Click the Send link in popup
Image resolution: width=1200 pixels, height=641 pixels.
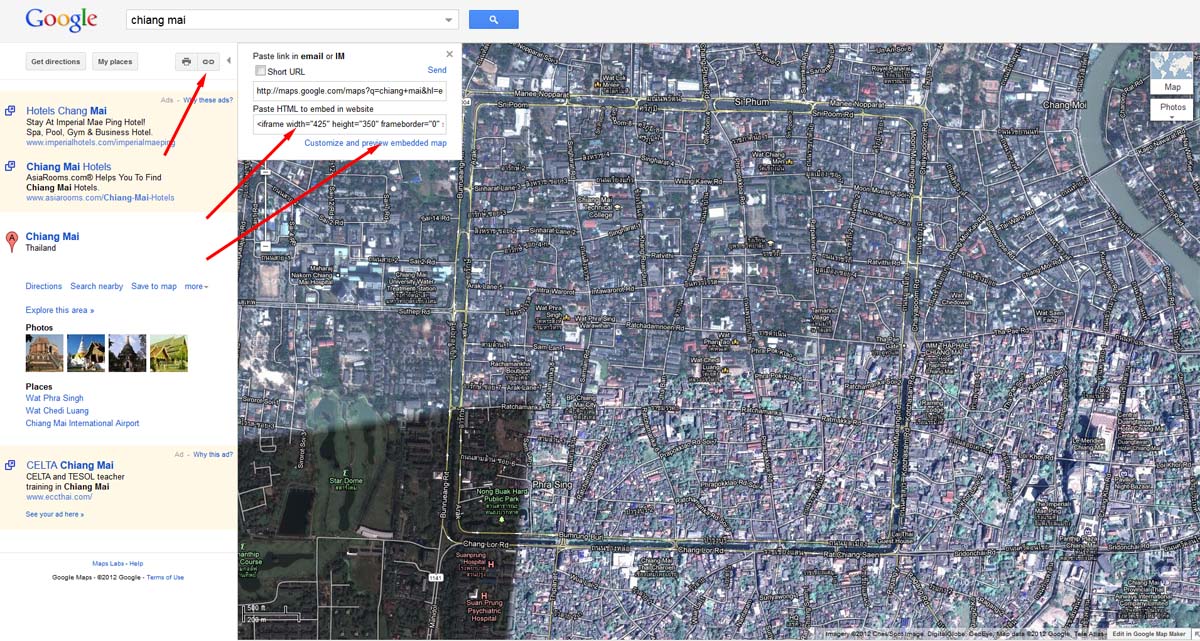pyautogui.click(x=437, y=70)
